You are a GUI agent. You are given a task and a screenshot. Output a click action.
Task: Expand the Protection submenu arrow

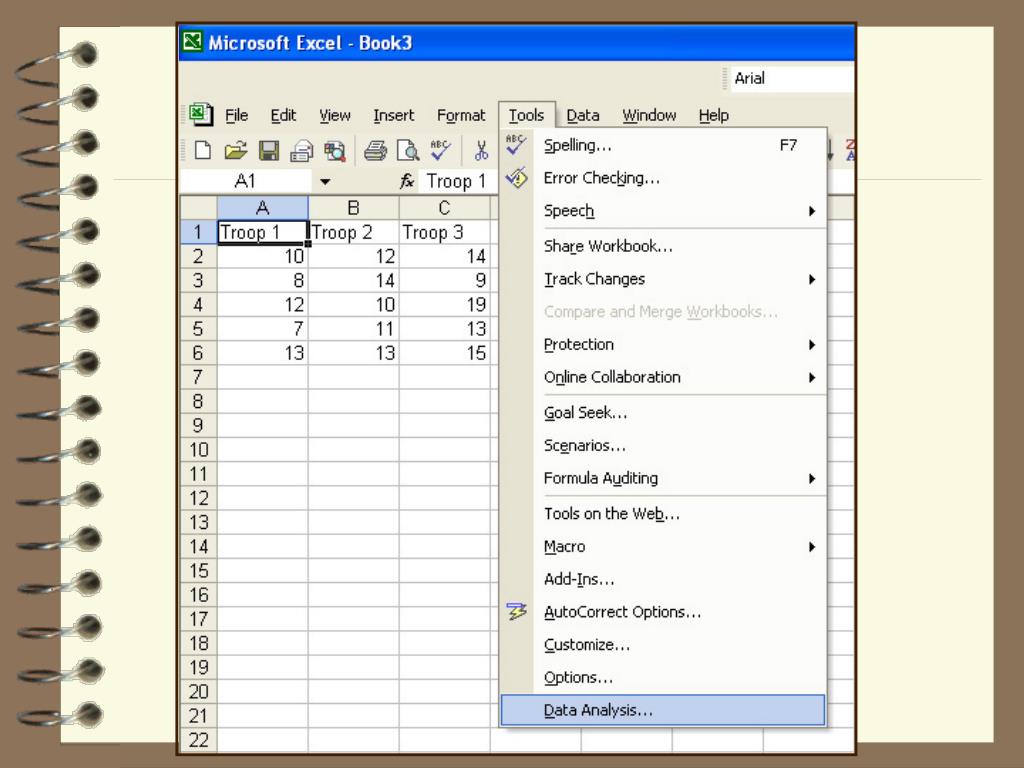[812, 345]
